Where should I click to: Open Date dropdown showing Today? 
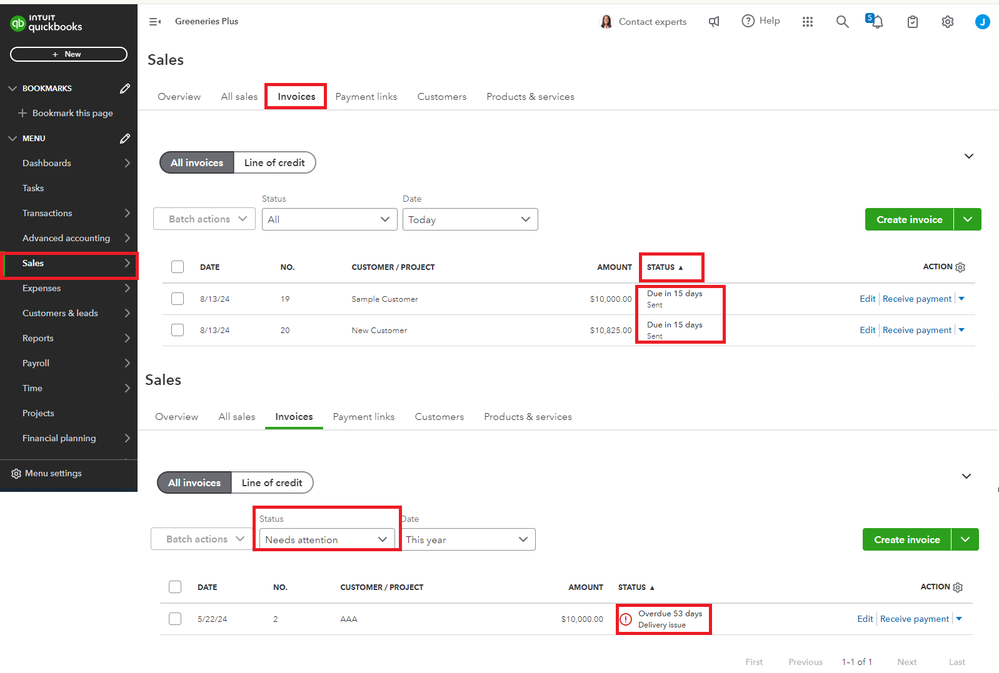(470, 219)
